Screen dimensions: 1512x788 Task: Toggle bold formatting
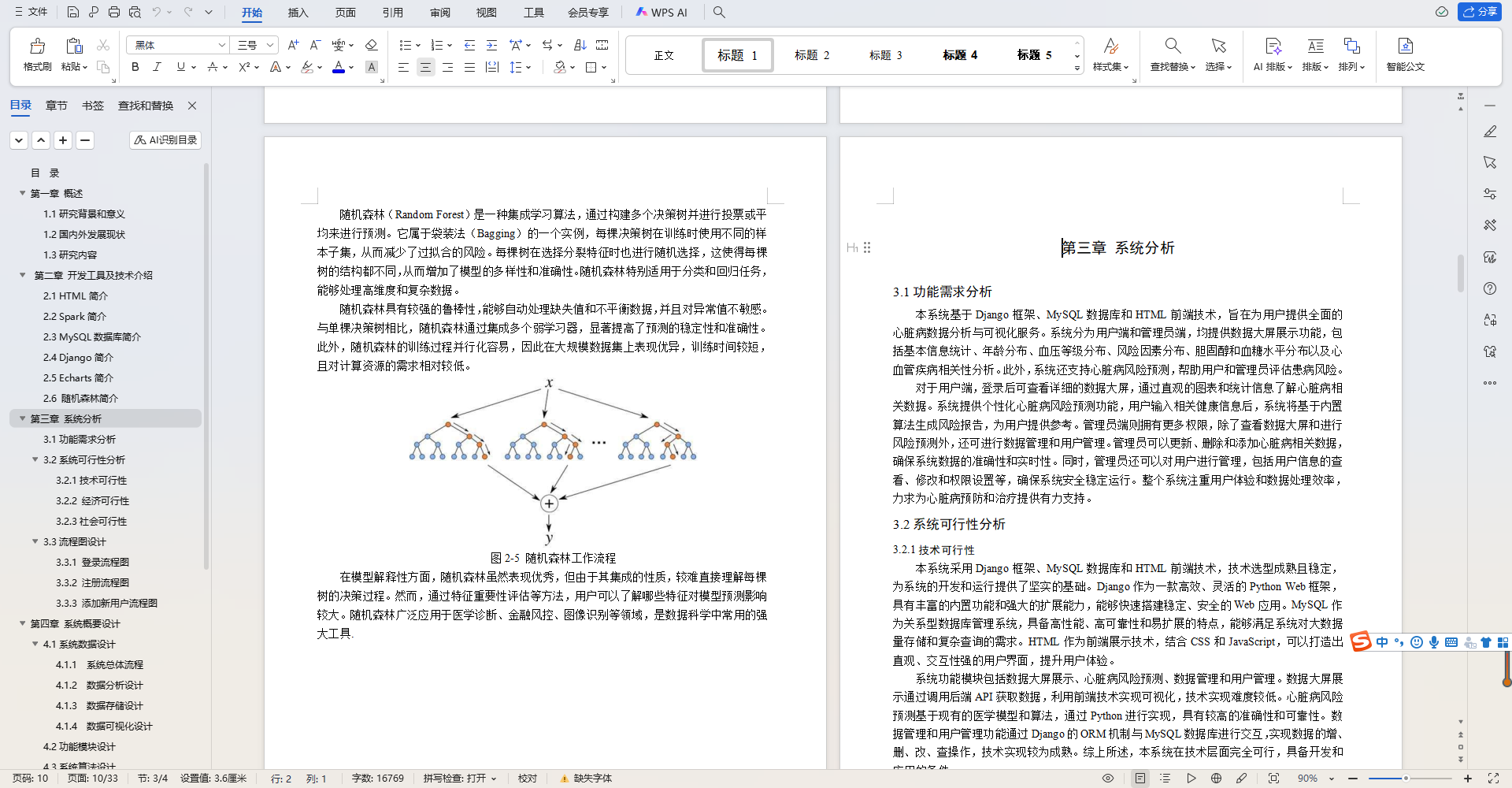click(135, 67)
